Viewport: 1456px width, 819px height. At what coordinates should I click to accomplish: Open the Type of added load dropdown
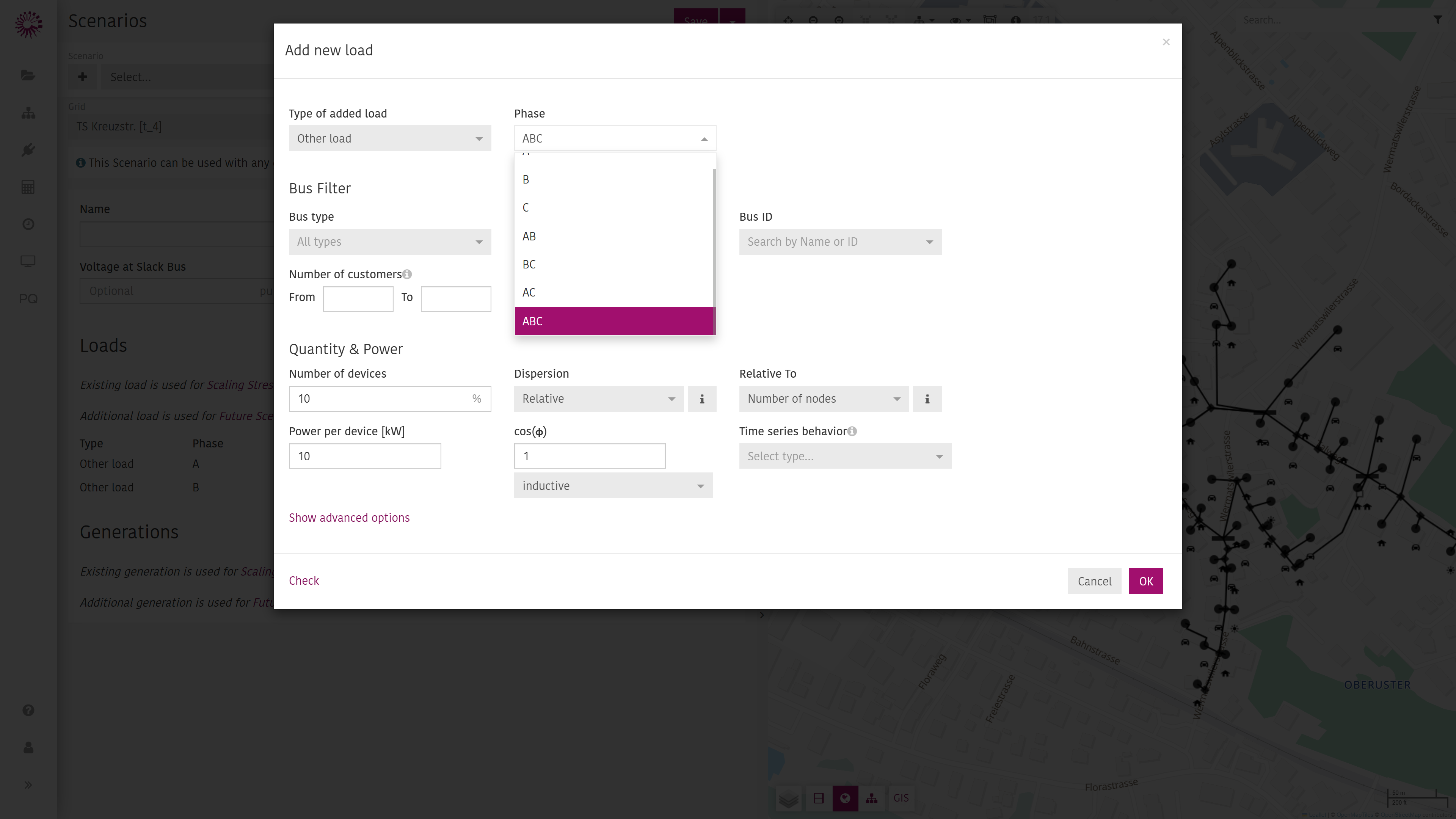390,138
